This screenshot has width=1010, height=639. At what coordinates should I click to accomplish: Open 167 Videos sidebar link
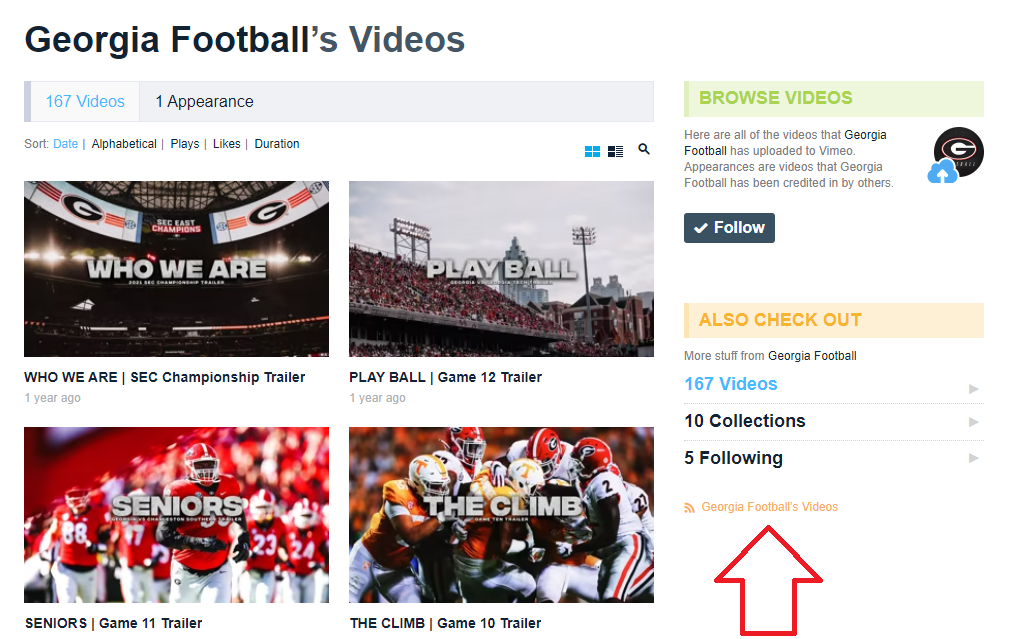(x=730, y=384)
